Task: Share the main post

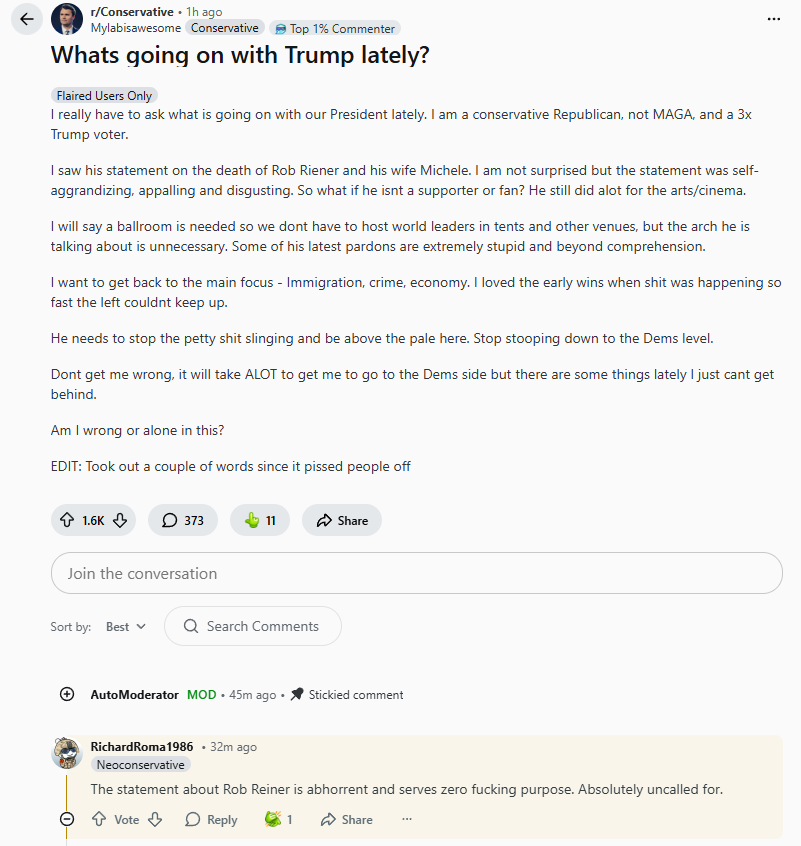Action: [342, 520]
